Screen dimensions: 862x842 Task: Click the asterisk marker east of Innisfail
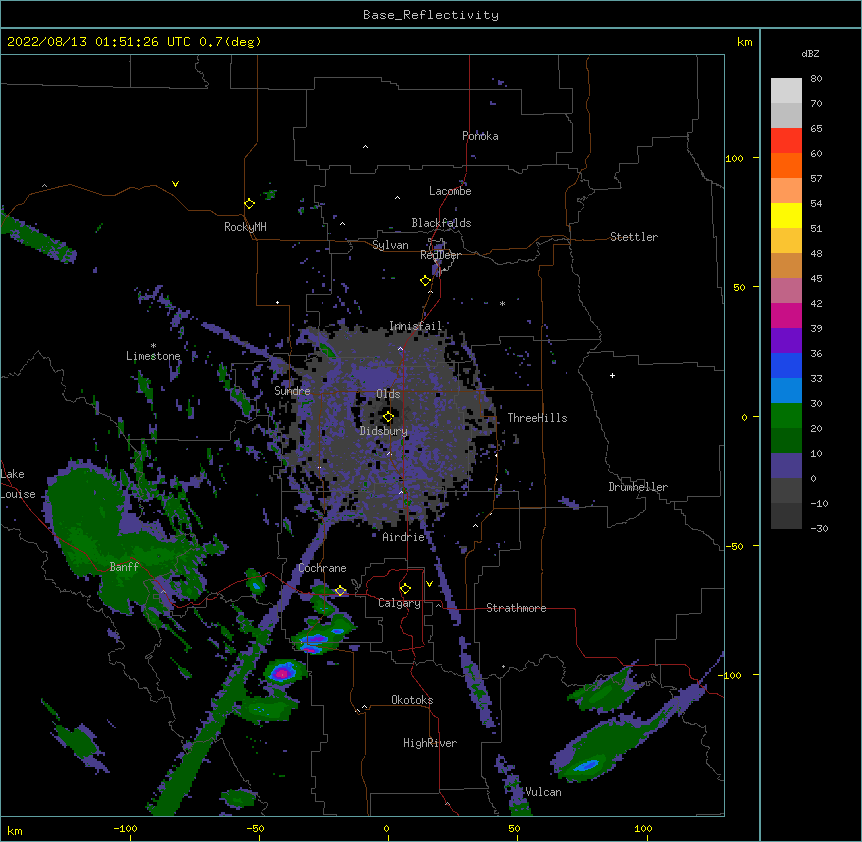pyautogui.click(x=502, y=303)
